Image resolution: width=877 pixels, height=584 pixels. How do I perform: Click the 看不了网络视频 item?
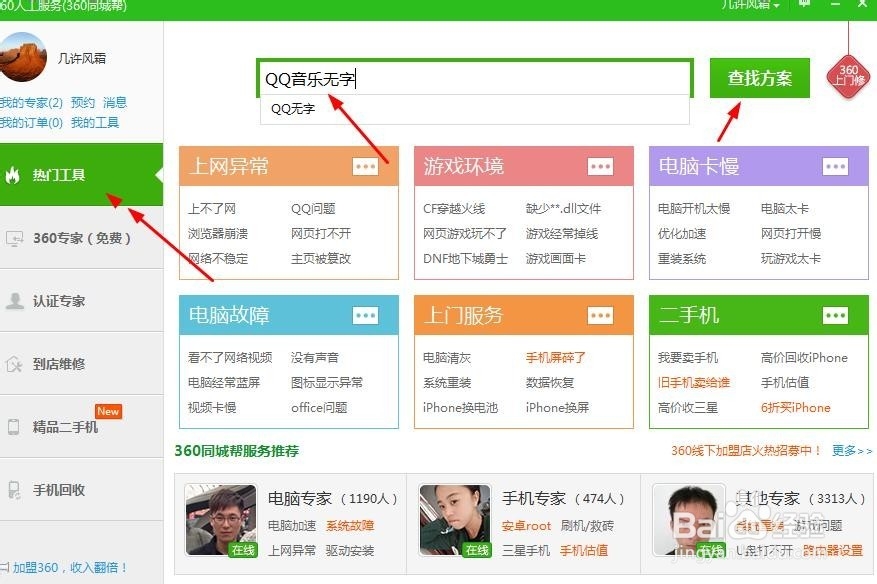coord(230,357)
